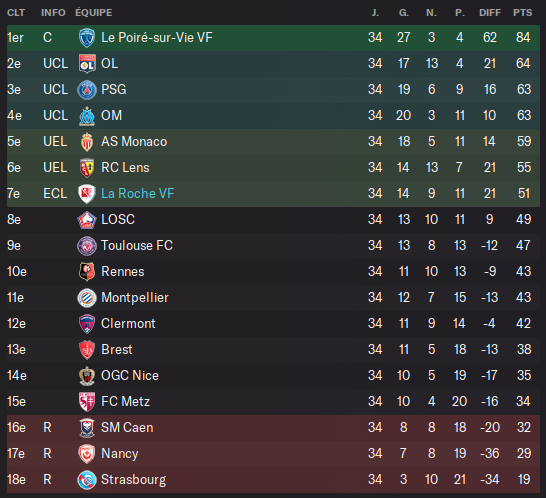Open the Toulouse FC team name
546x498 pixels.
point(137,245)
